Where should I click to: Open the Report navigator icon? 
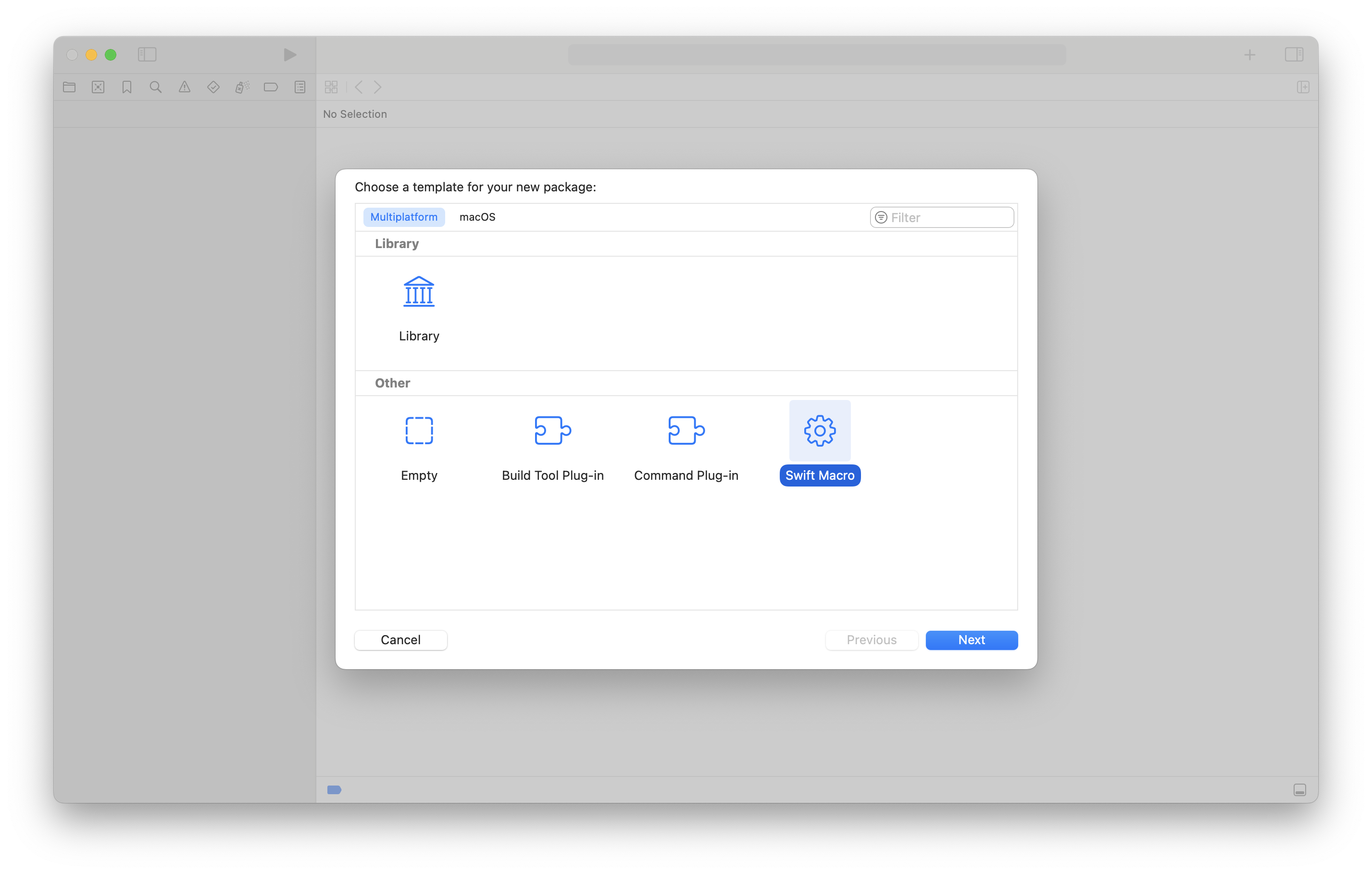(x=299, y=87)
